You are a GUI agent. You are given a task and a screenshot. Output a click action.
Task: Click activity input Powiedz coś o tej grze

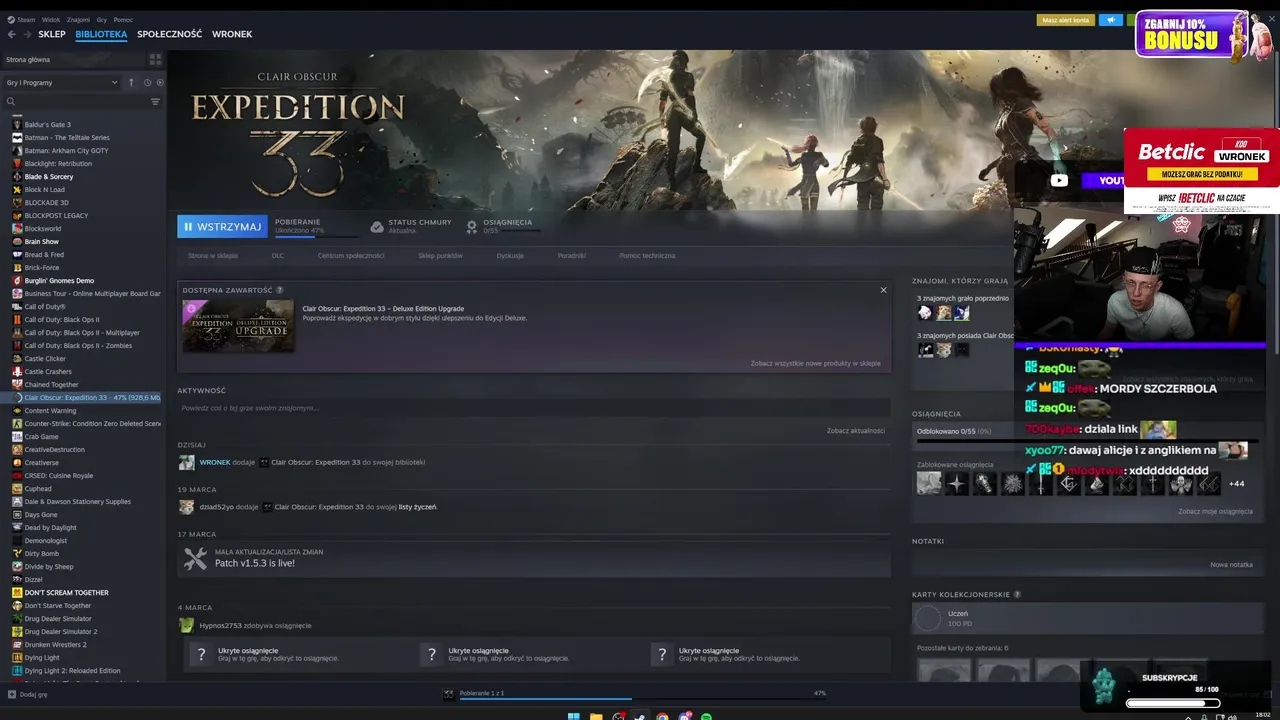(534, 408)
